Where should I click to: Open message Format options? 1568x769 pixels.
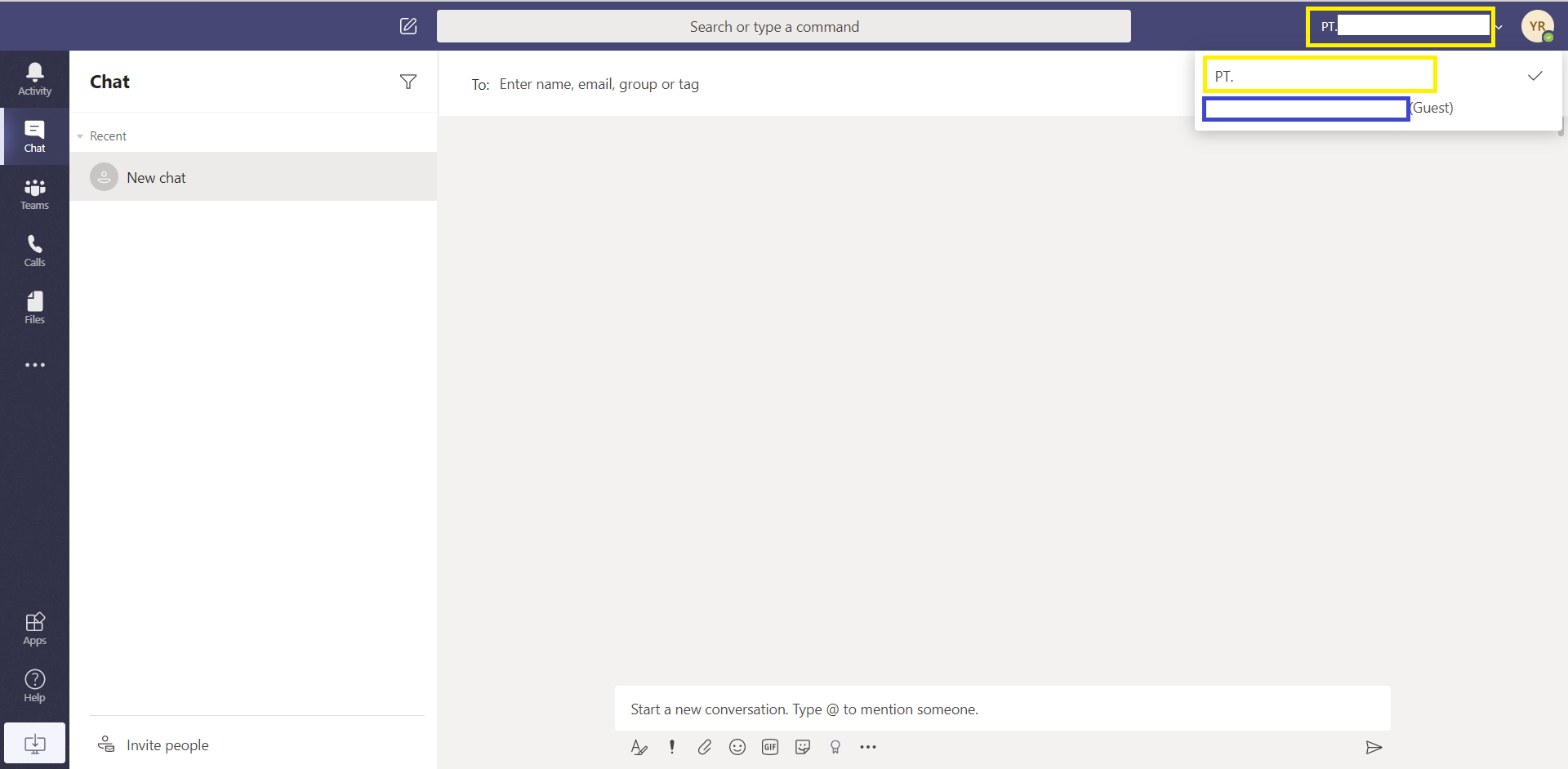point(639,747)
